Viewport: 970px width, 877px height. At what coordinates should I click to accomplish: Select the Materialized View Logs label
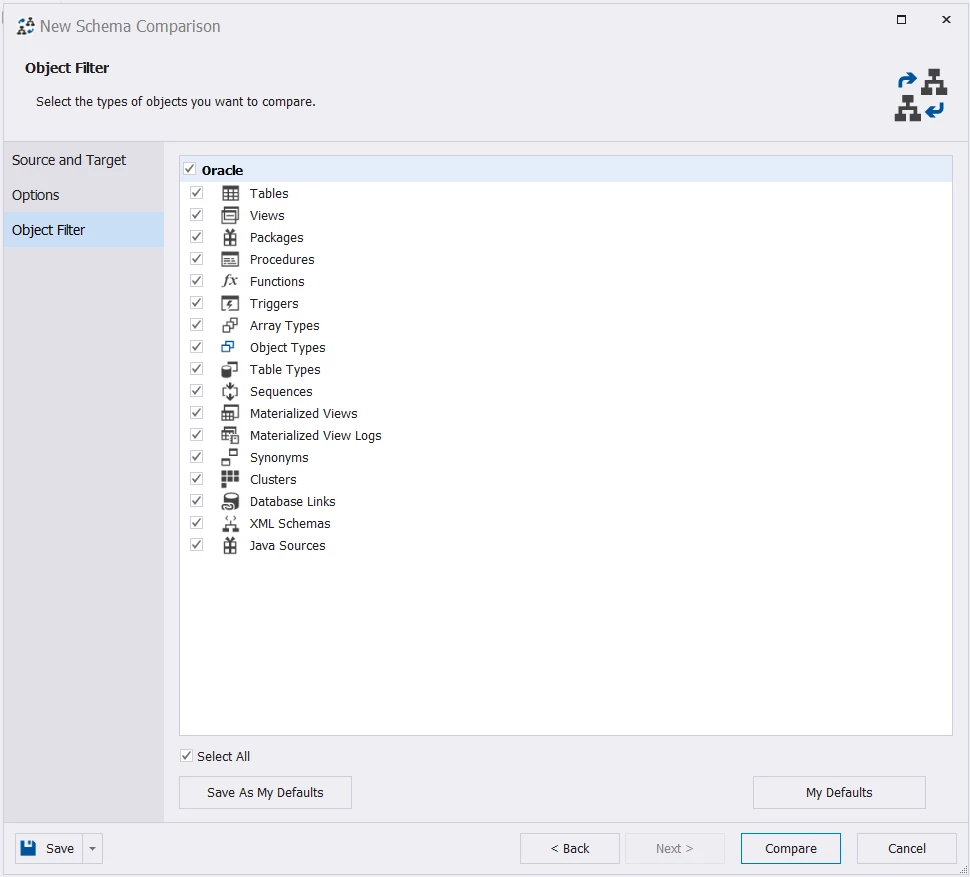315,435
